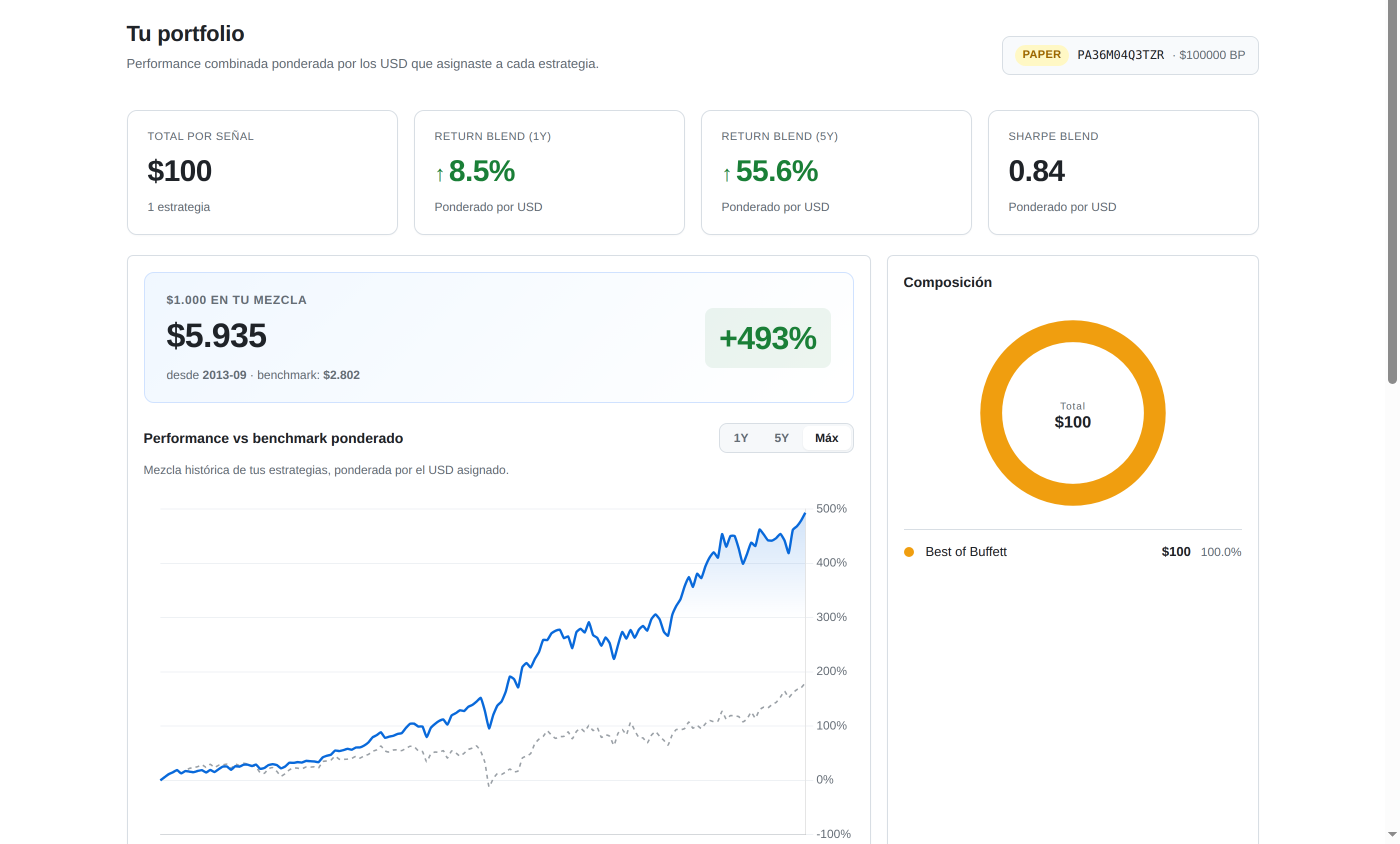Click the PAPER account badge
The height and width of the screenshot is (844, 1400).
[x=1041, y=54]
